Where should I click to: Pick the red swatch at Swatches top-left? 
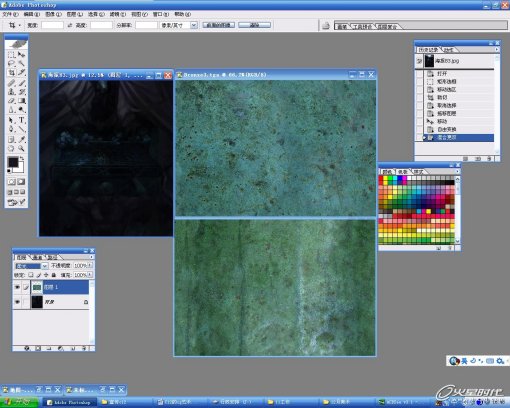point(381,179)
